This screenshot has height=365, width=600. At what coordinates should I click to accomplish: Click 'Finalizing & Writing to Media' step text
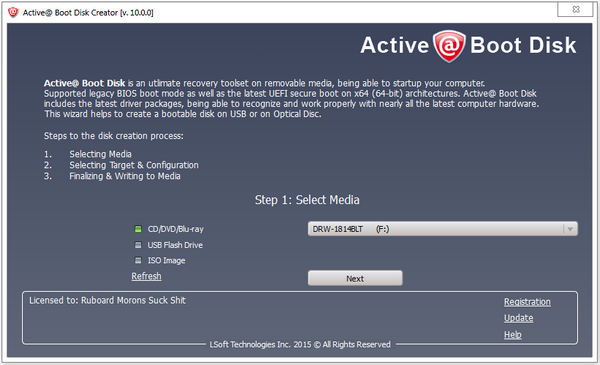(125, 176)
